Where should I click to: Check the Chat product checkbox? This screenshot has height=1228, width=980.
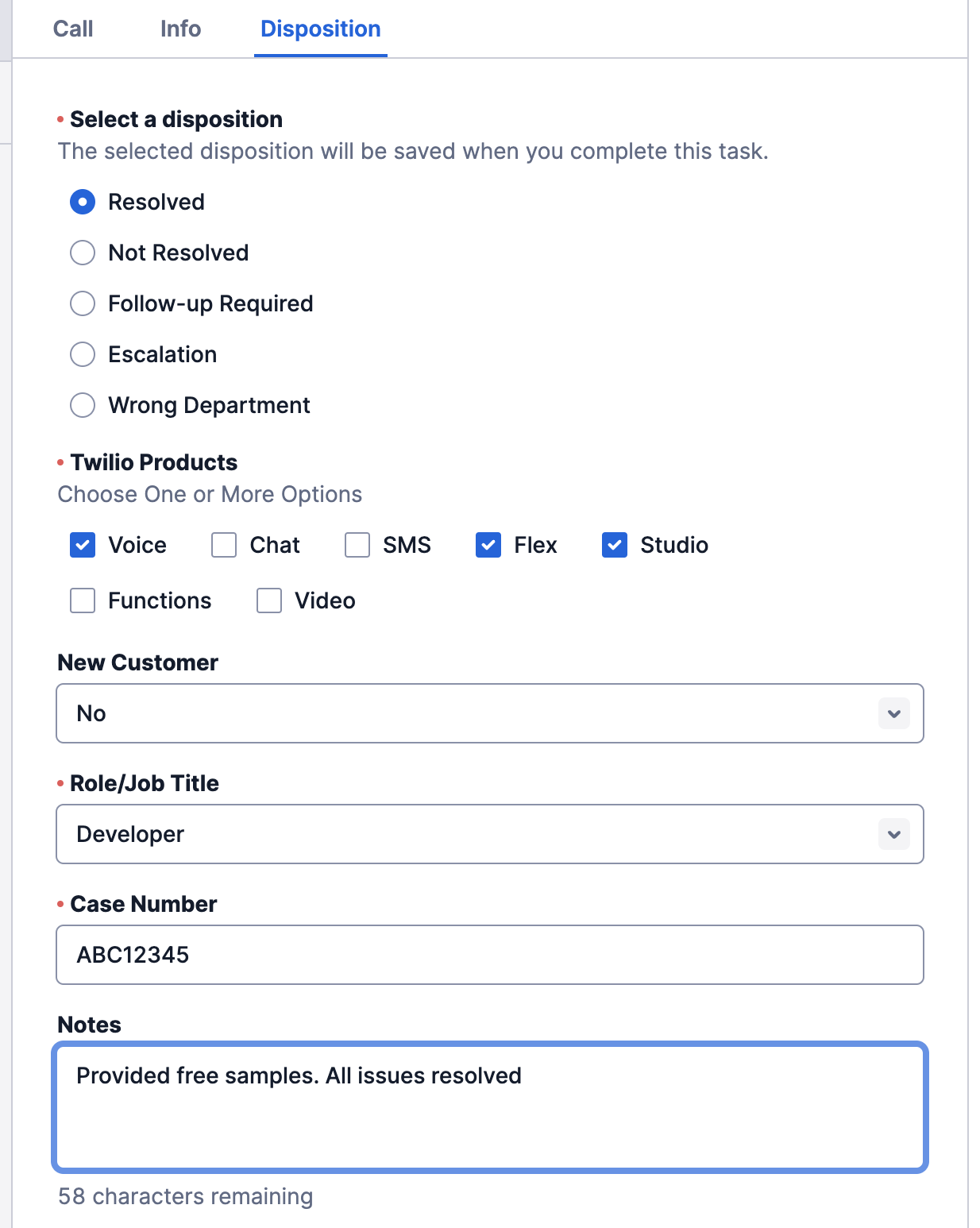tap(224, 545)
